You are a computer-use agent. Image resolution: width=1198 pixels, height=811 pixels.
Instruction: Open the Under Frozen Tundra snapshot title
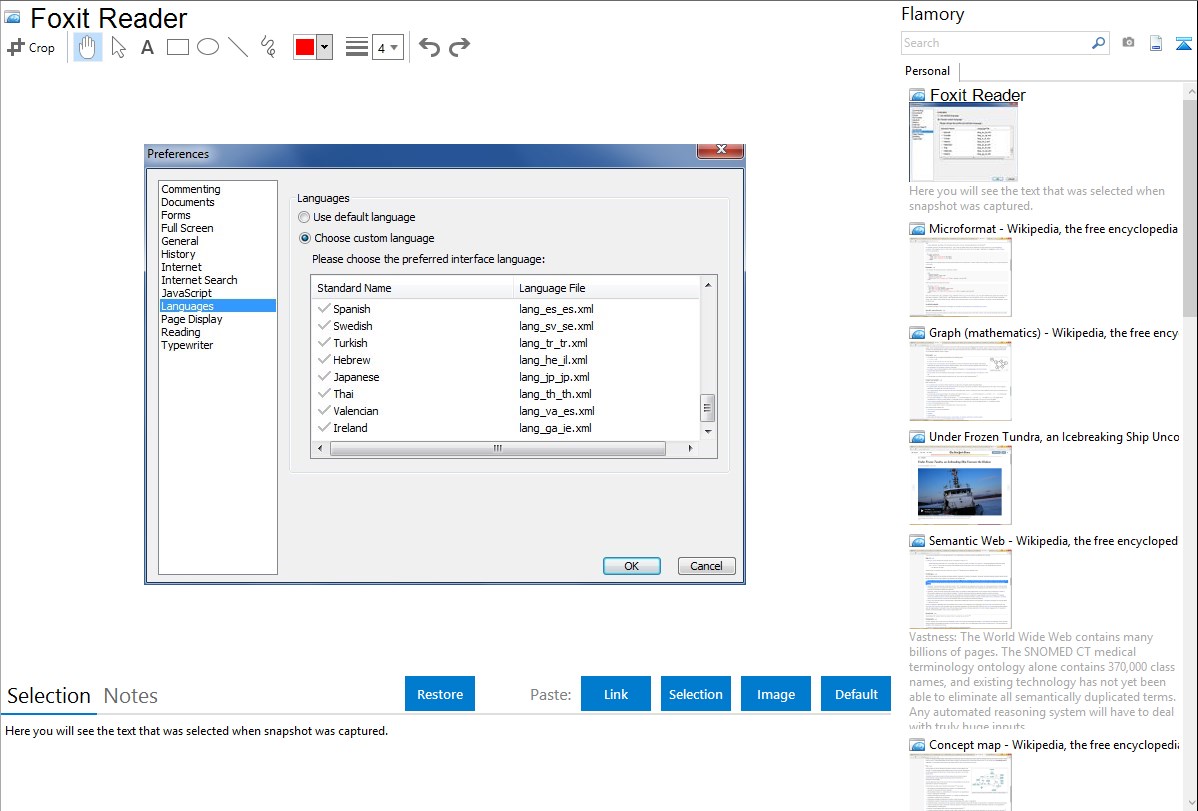(1054, 436)
